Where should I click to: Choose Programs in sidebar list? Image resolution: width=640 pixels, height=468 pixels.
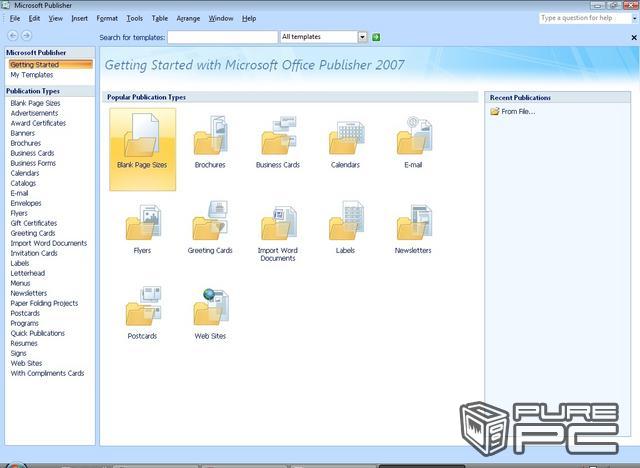[x=24, y=323]
